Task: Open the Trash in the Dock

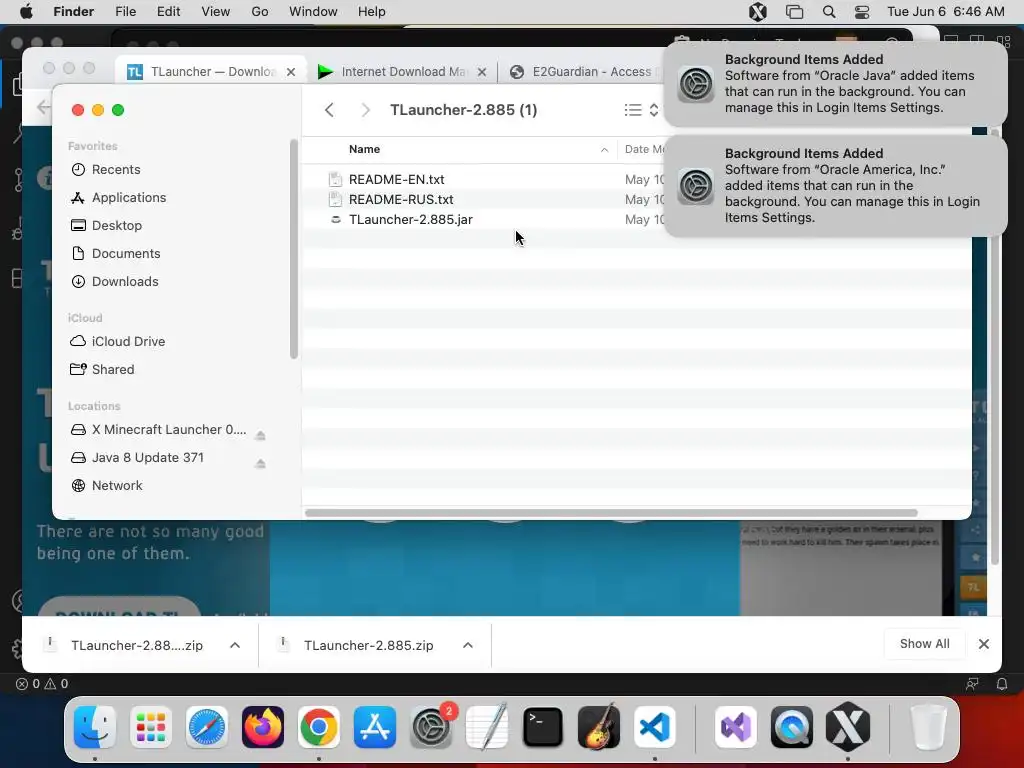Action: coord(929,727)
